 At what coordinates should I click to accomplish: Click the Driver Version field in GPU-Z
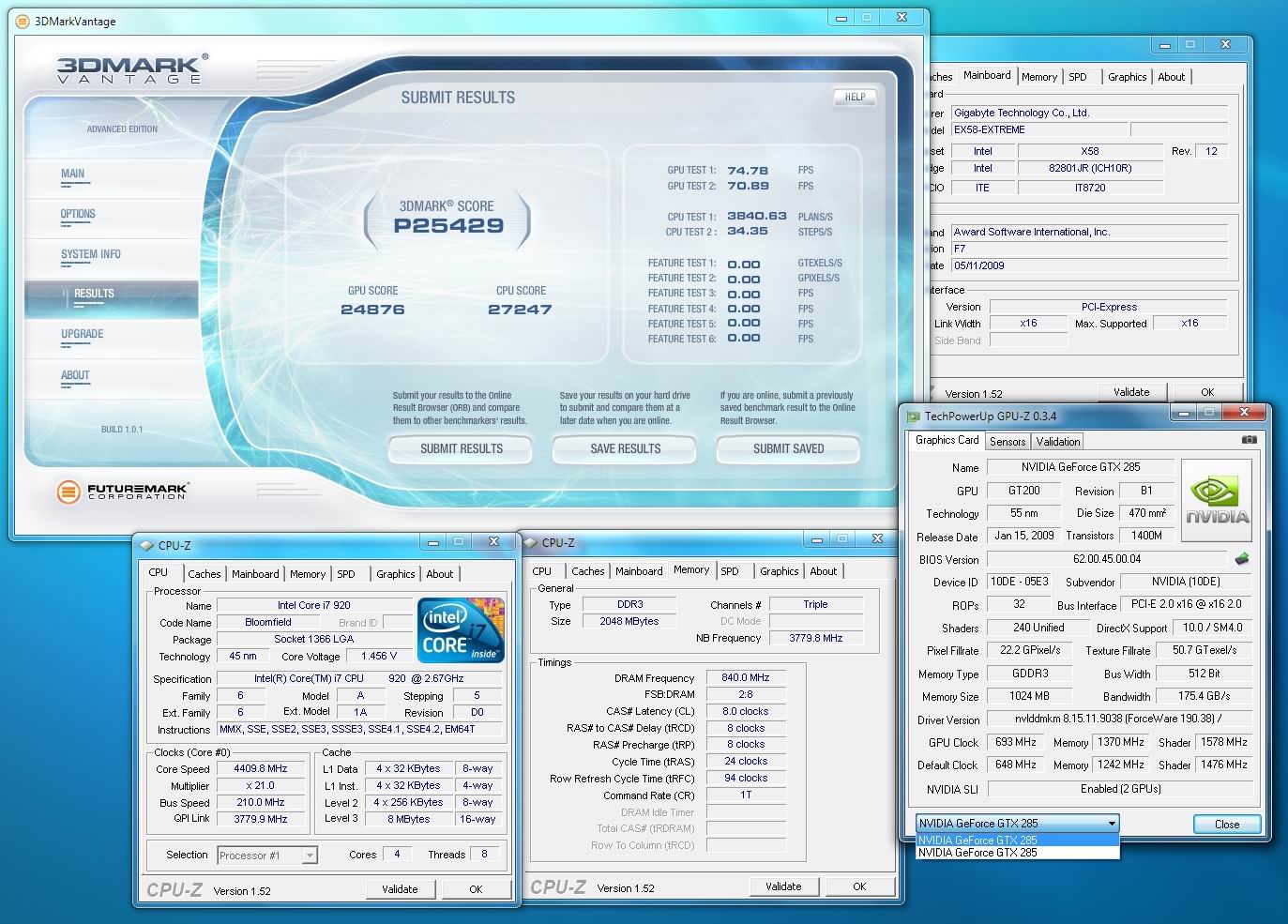[x=1118, y=719]
